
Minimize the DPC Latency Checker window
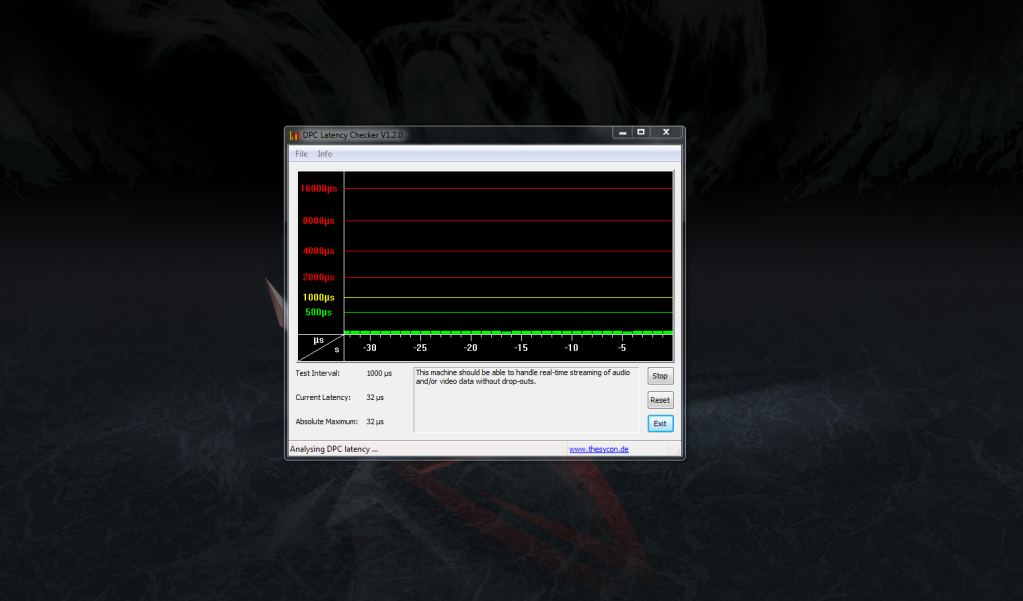tap(622, 132)
